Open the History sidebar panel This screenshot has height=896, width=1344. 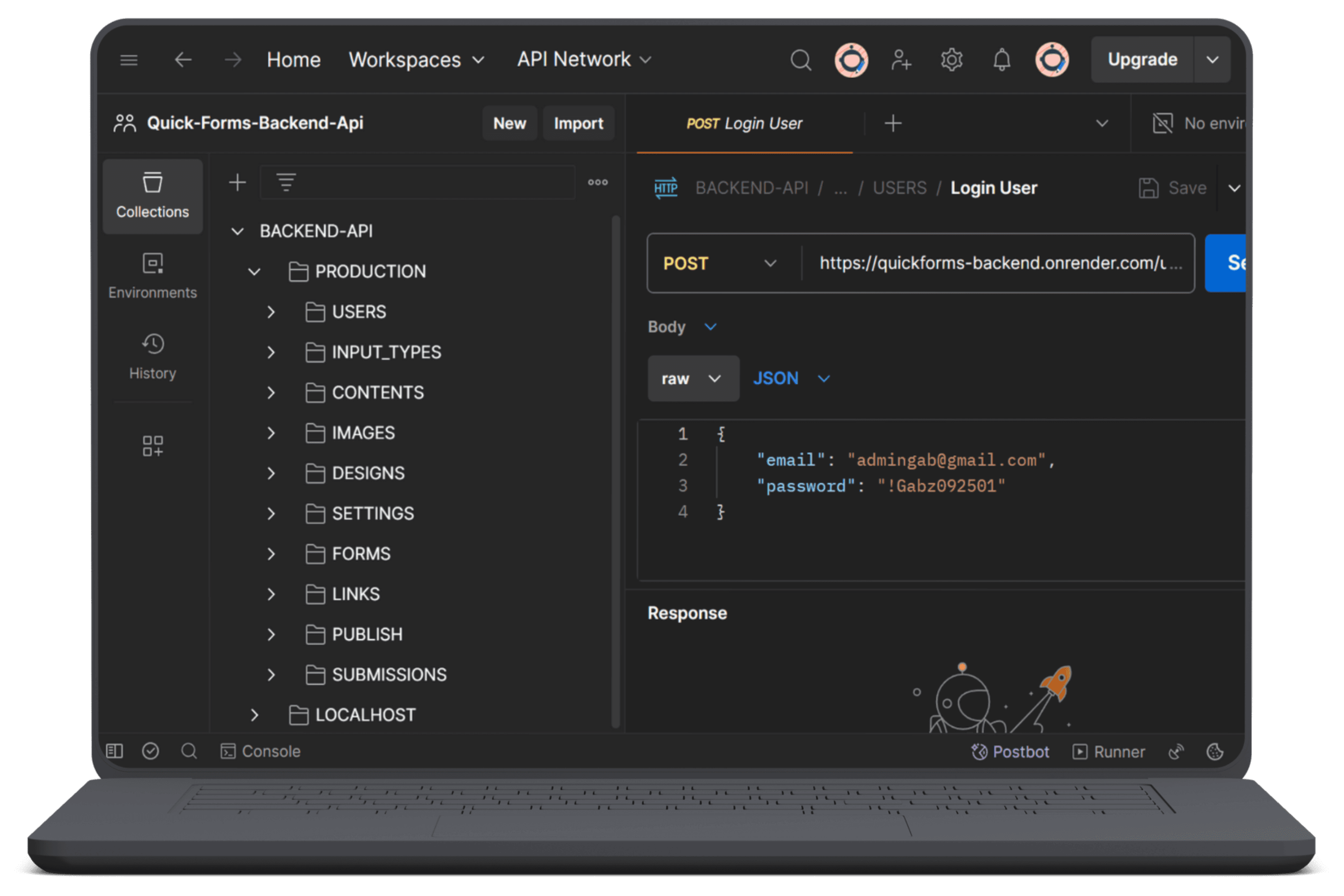(x=153, y=357)
